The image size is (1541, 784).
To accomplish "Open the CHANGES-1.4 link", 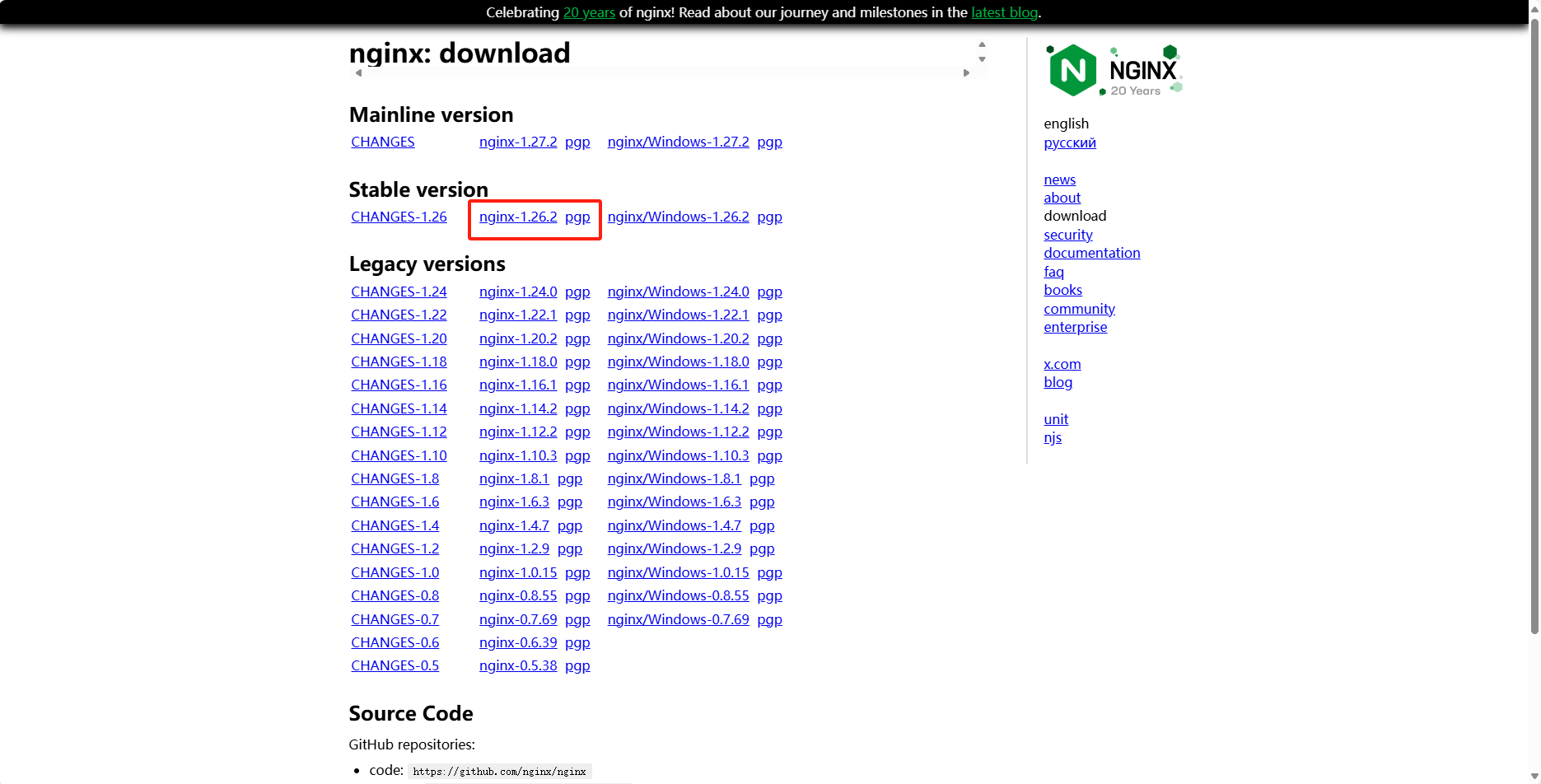I will pos(395,525).
